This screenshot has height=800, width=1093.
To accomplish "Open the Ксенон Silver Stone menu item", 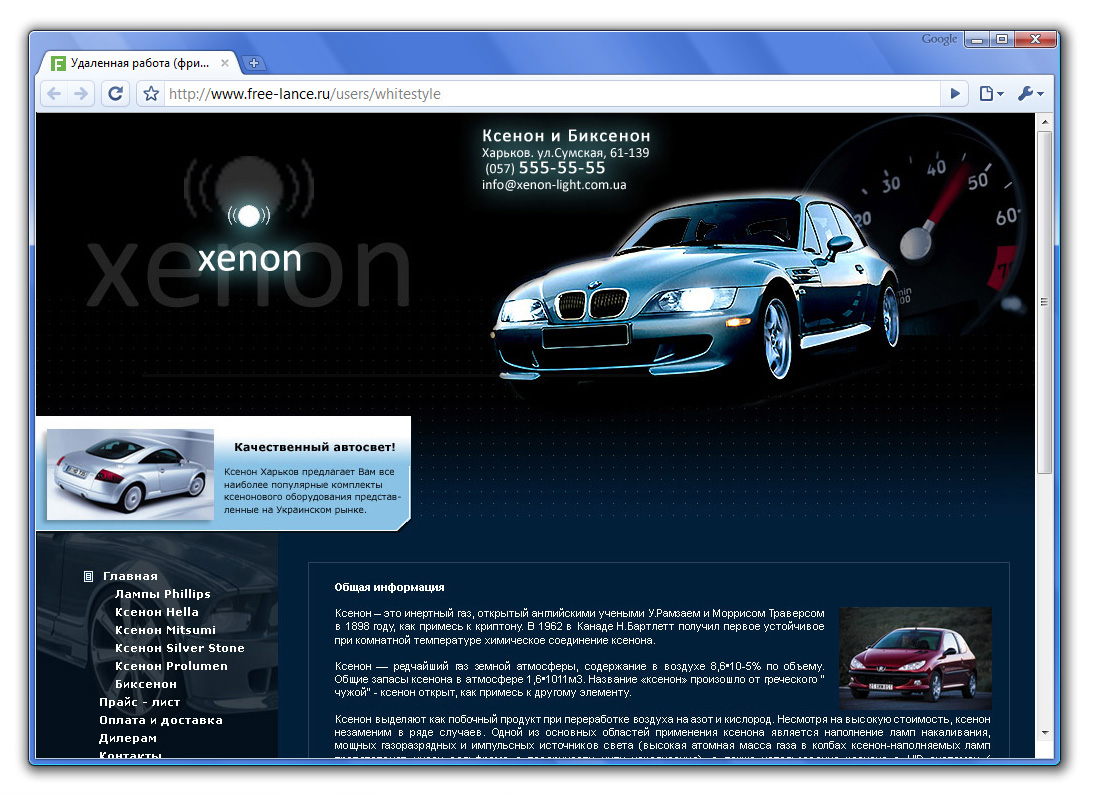I will click(x=180, y=648).
